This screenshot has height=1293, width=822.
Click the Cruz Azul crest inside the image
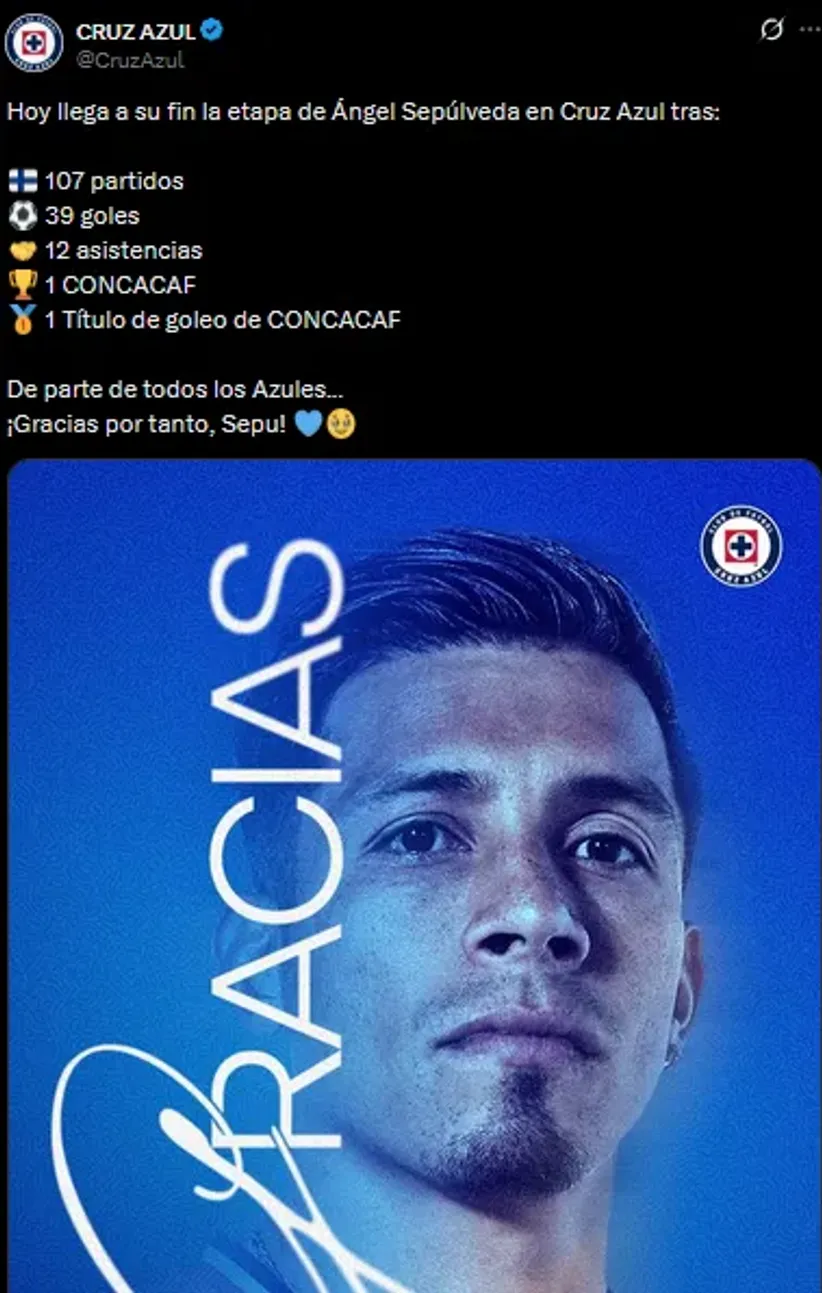point(741,546)
